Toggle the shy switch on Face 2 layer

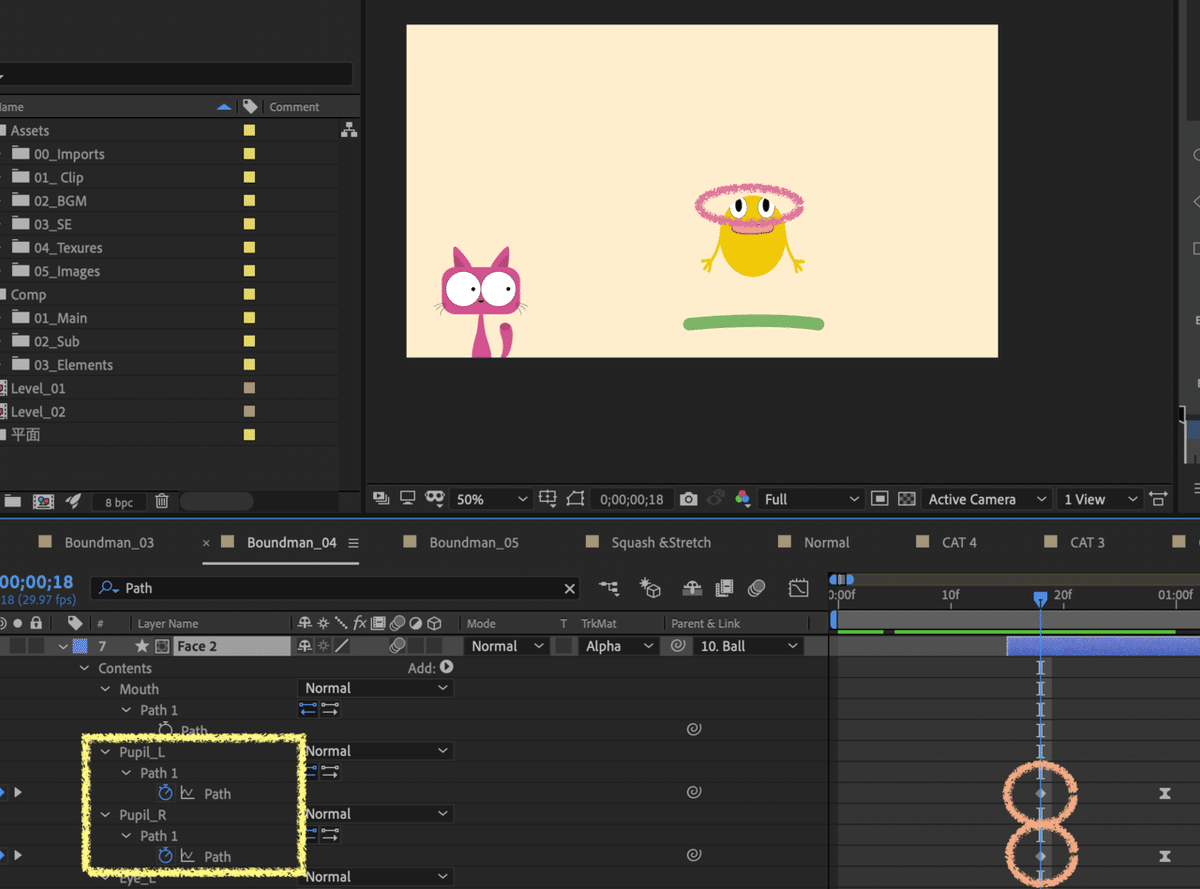[305, 646]
